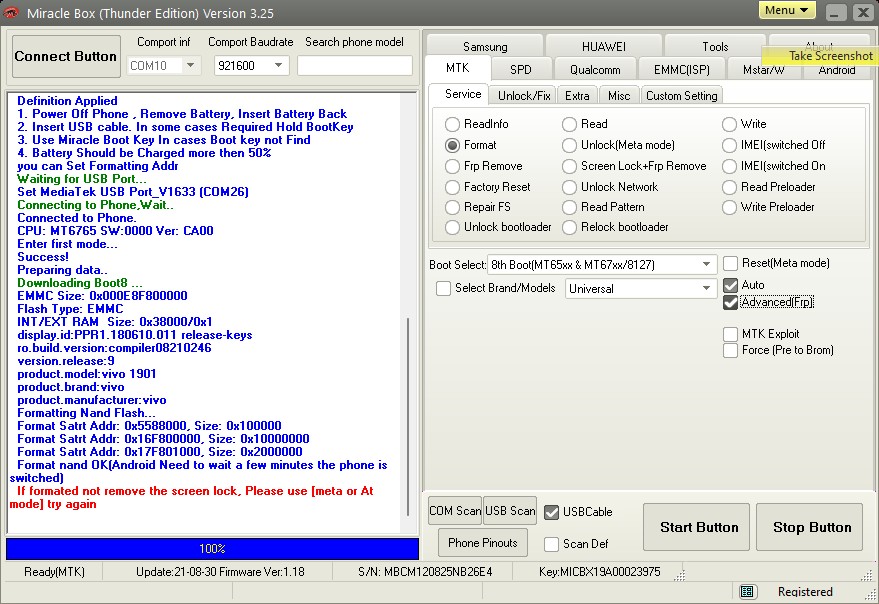This screenshot has width=879, height=604.
Task: Select the Frp Remove option
Action: 452,167
